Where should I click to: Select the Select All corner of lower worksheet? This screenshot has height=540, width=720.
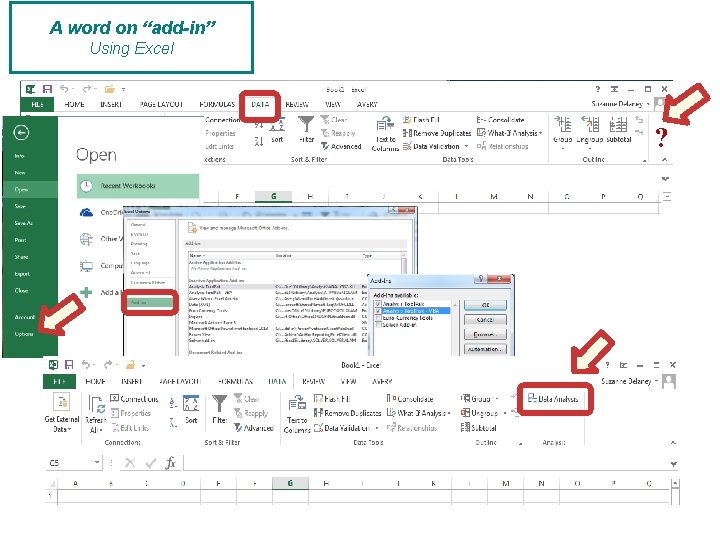[52, 484]
